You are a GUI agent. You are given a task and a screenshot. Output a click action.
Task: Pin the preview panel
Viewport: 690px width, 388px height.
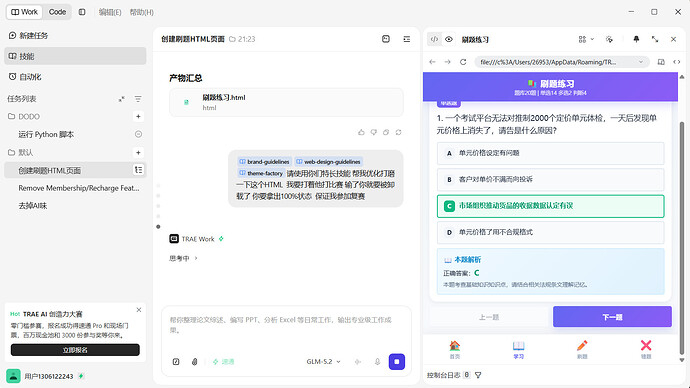pos(636,39)
